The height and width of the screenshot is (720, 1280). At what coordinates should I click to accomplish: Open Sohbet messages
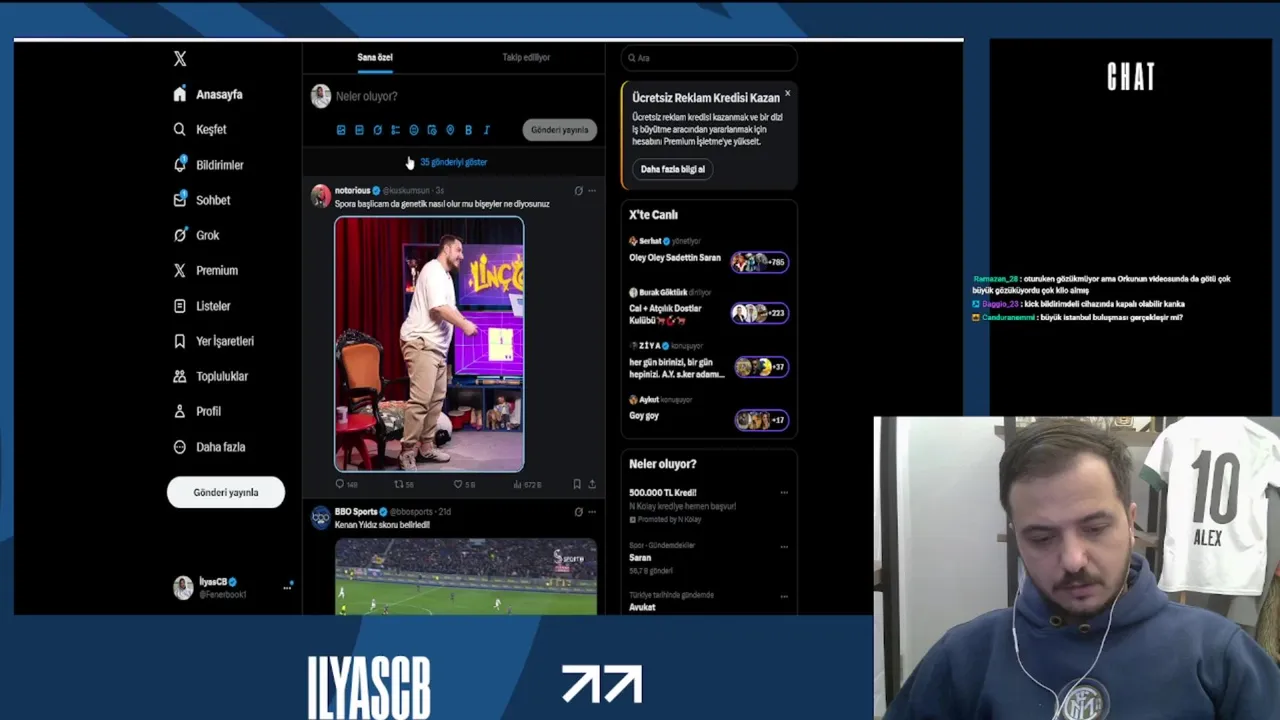pyautogui.click(x=202, y=200)
